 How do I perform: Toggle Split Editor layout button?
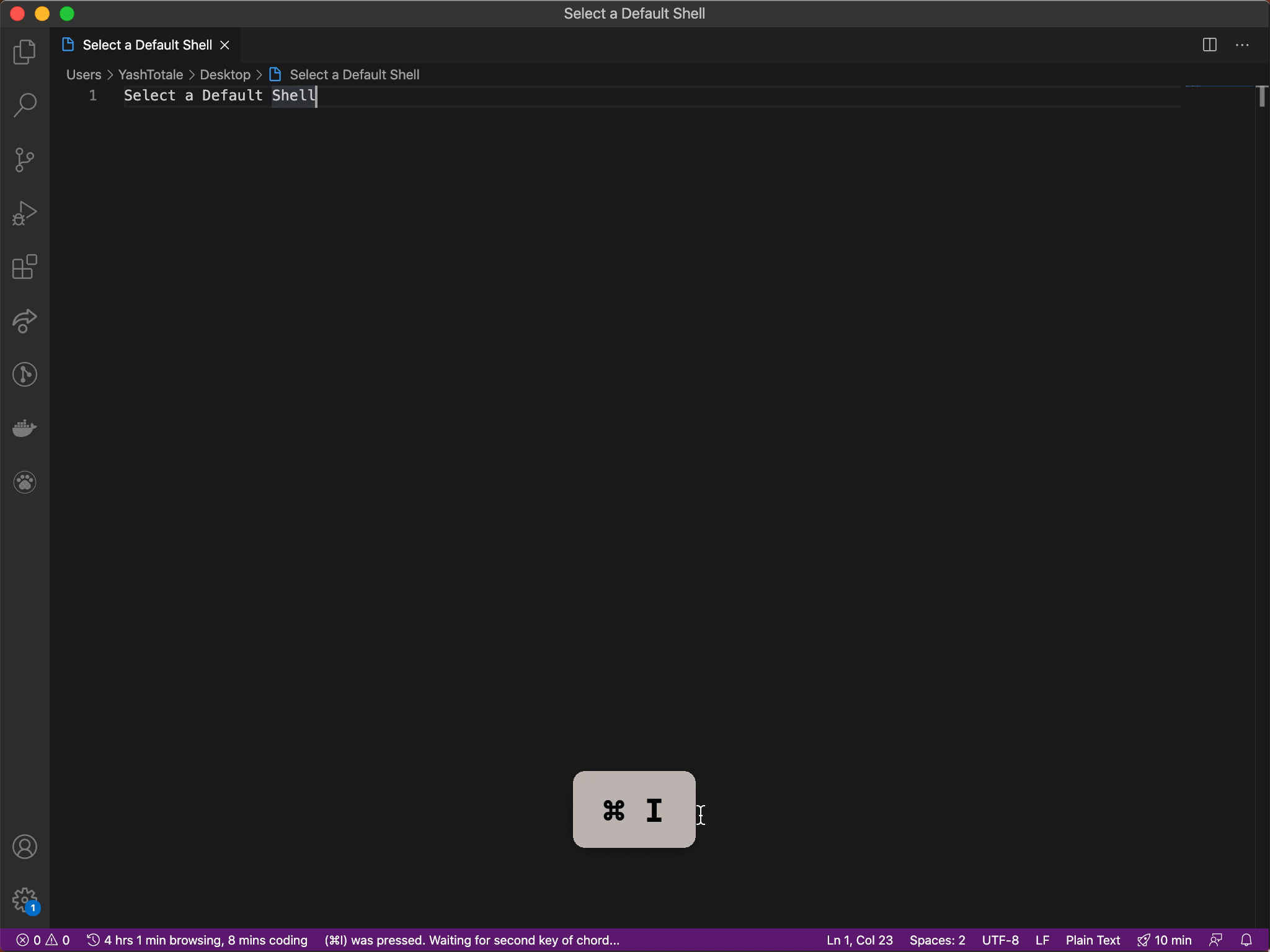coord(1209,44)
